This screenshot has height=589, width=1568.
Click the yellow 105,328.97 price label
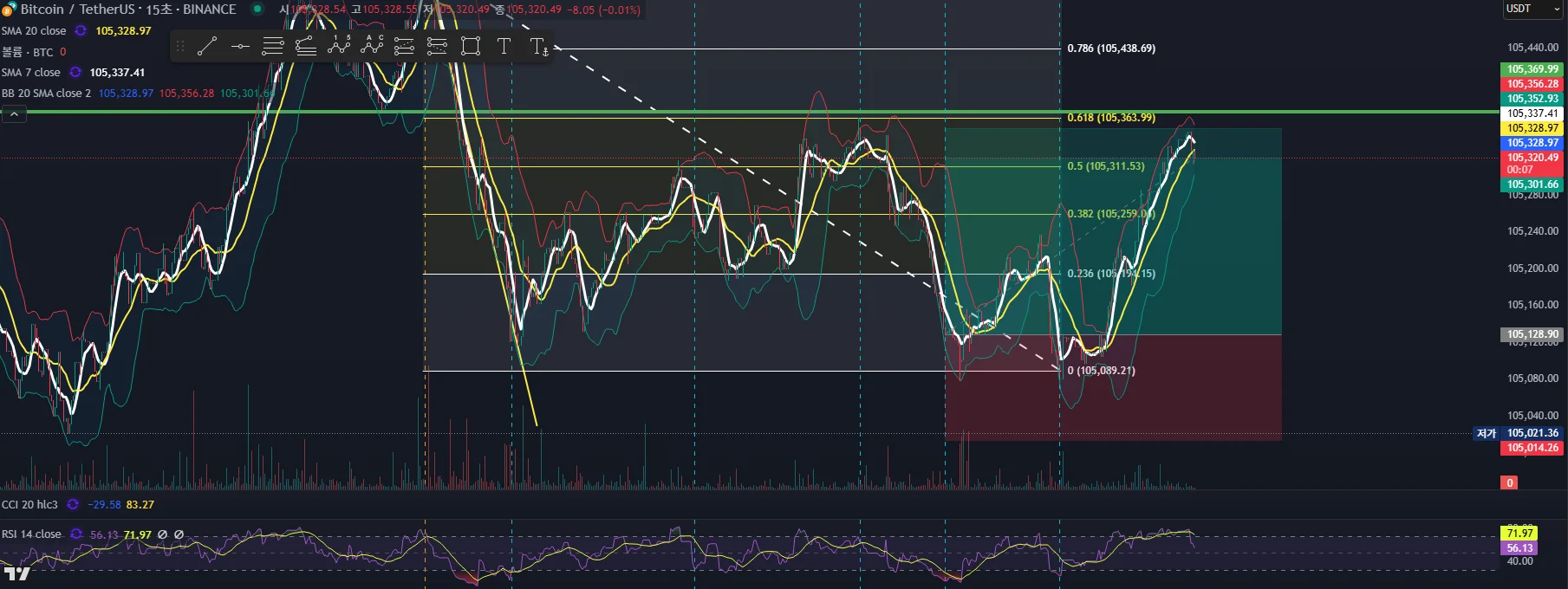tap(1532, 128)
